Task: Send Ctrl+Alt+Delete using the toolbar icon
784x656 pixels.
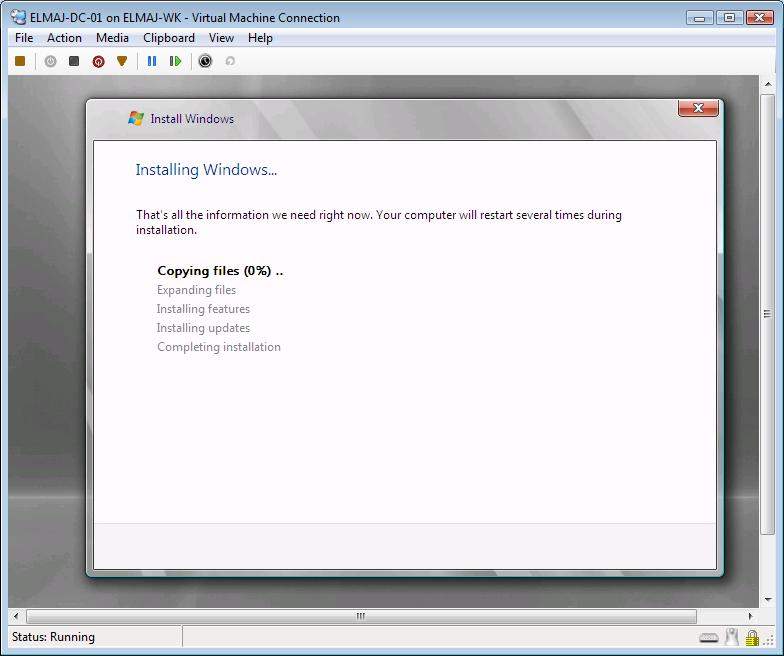Action: pos(20,61)
